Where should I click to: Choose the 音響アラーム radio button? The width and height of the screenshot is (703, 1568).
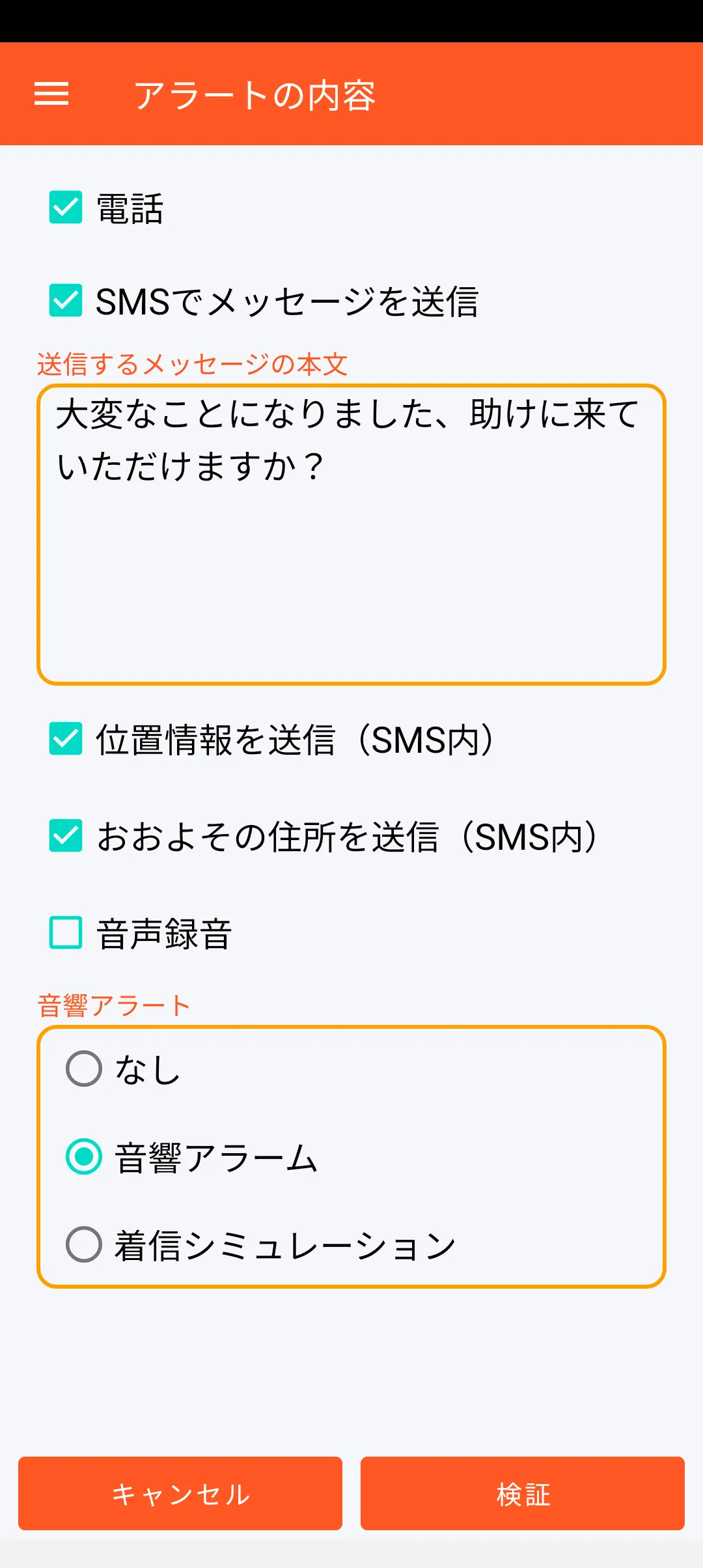pyautogui.click(x=84, y=1156)
